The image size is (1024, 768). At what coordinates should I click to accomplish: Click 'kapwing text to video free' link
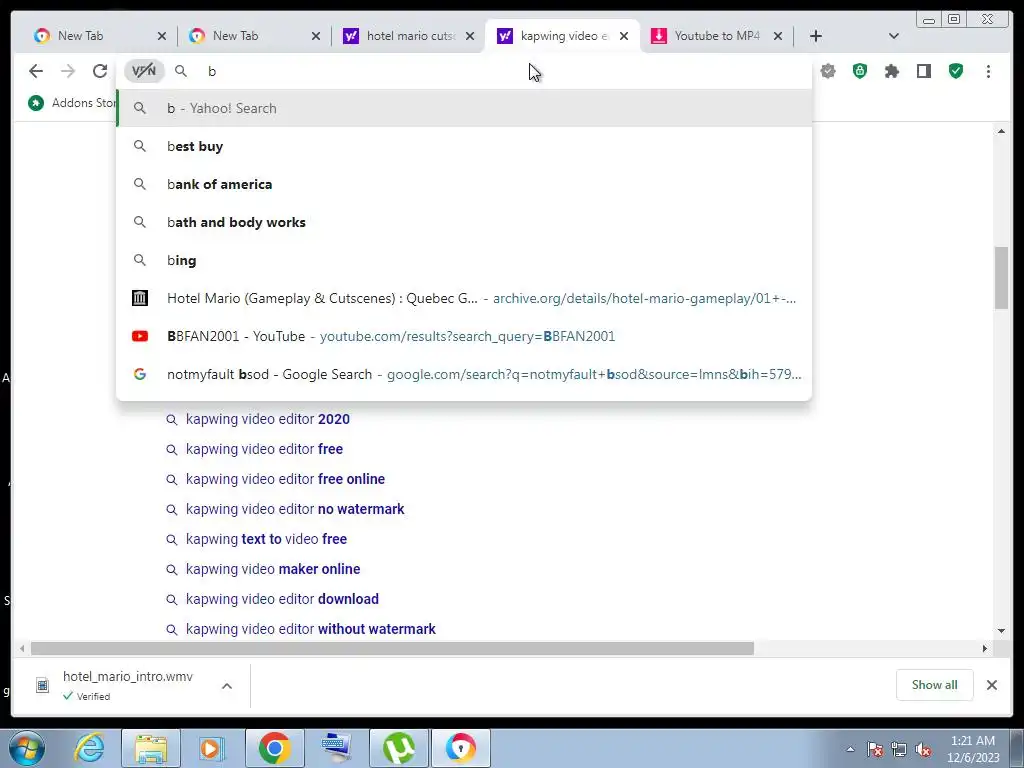click(266, 539)
